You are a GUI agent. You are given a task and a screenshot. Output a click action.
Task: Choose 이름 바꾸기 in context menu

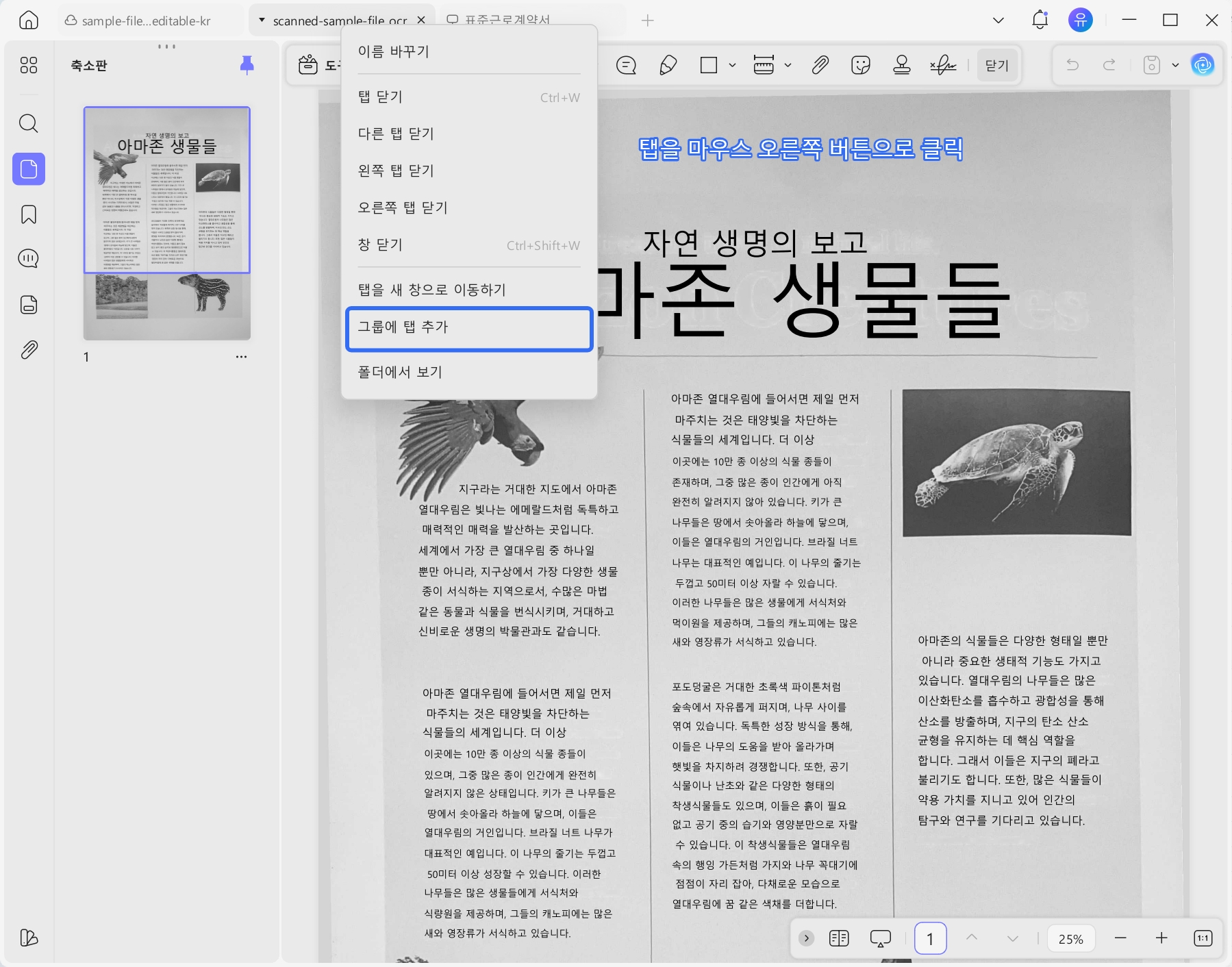[x=469, y=51]
